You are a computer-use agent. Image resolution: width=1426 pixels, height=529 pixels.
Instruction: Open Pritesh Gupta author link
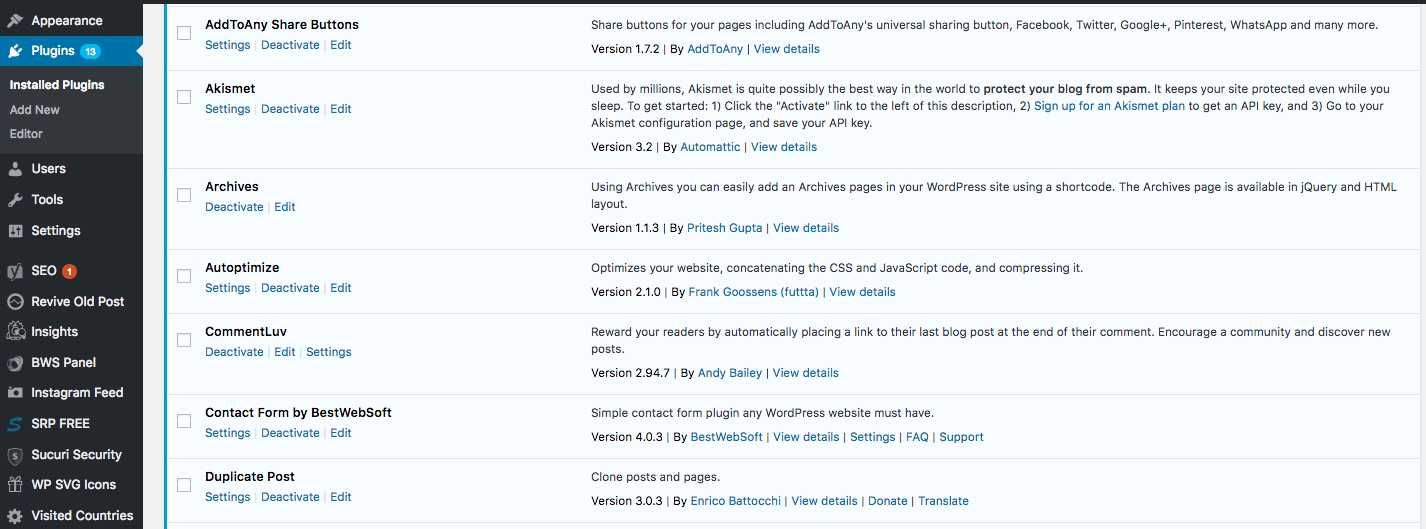coord(725,228)
